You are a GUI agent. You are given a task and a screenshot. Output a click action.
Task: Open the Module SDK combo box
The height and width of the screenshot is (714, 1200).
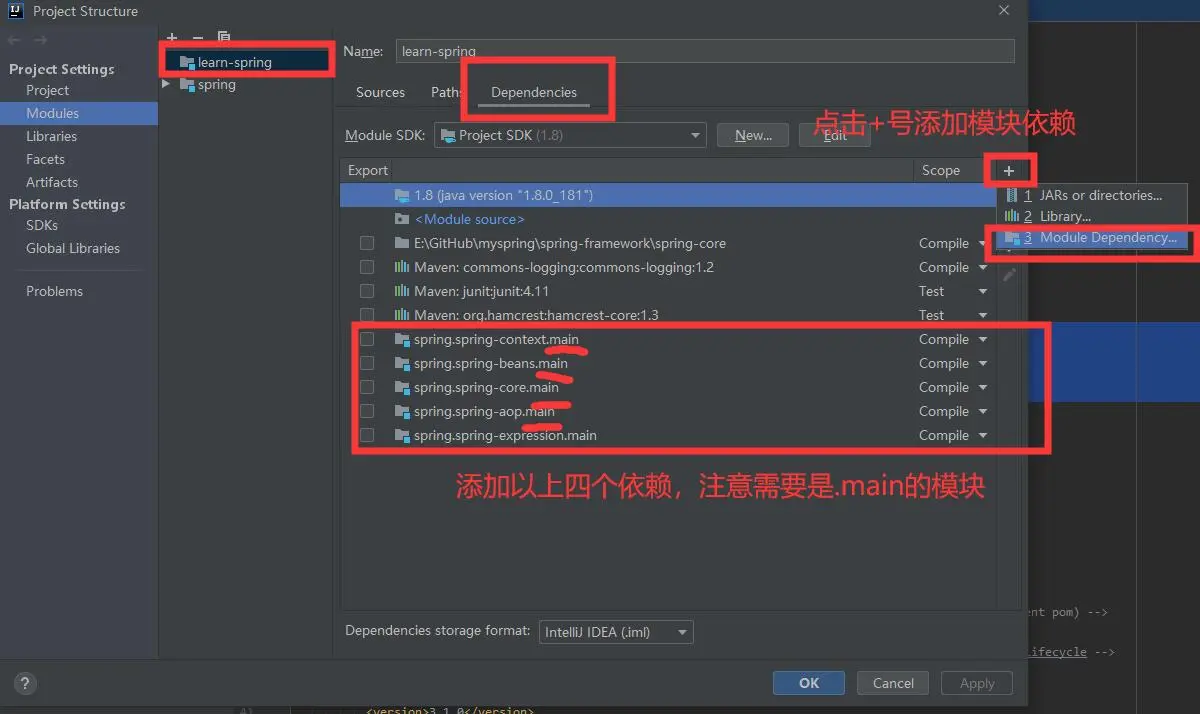point(570,135)
